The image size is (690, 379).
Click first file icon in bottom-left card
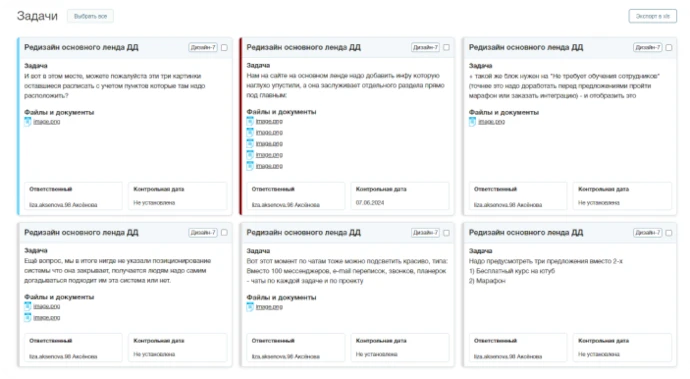[28, 306]
